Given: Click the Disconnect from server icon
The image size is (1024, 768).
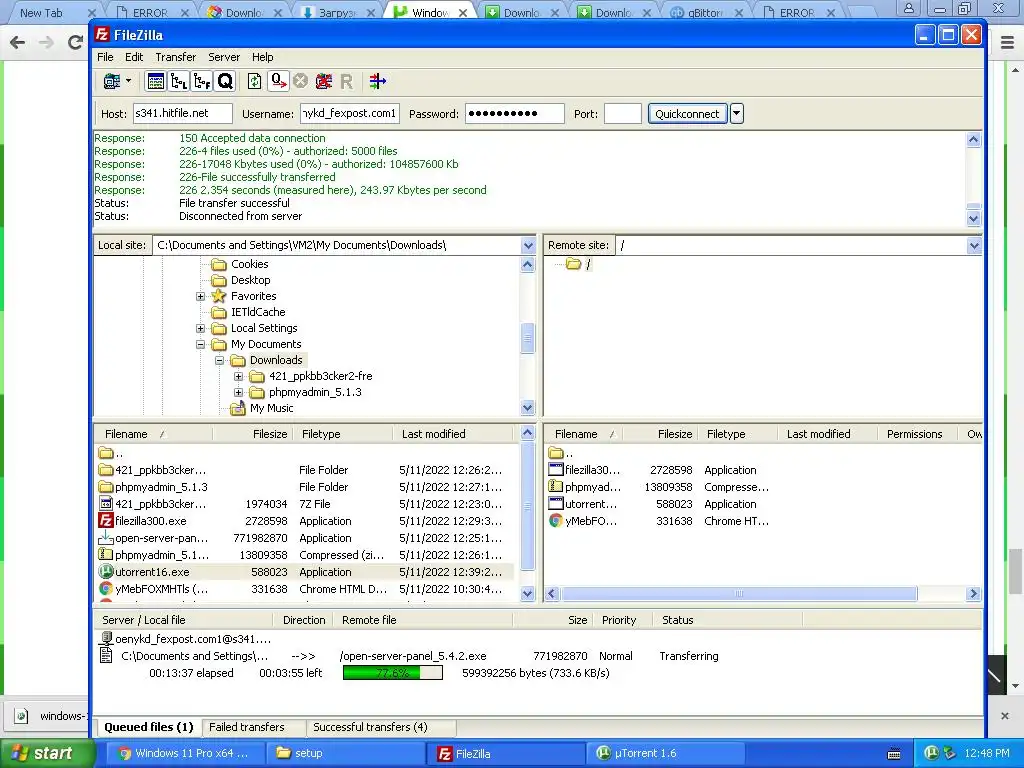Looking at the screenshot, I should coord(323,81).
